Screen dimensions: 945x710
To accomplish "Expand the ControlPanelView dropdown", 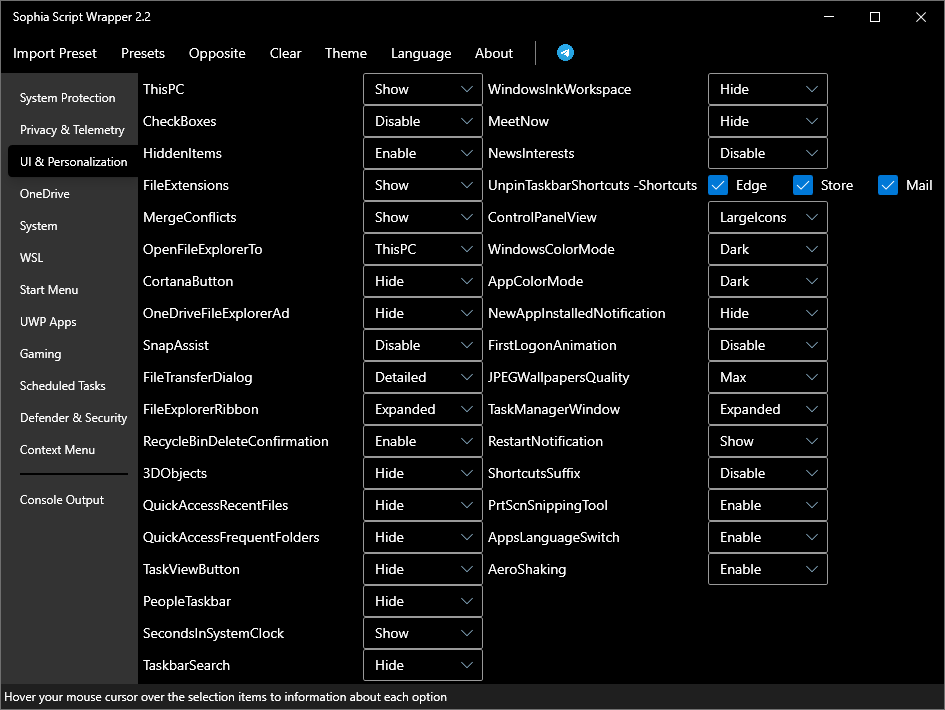I will pyautogui.click(x=767, y=217).
